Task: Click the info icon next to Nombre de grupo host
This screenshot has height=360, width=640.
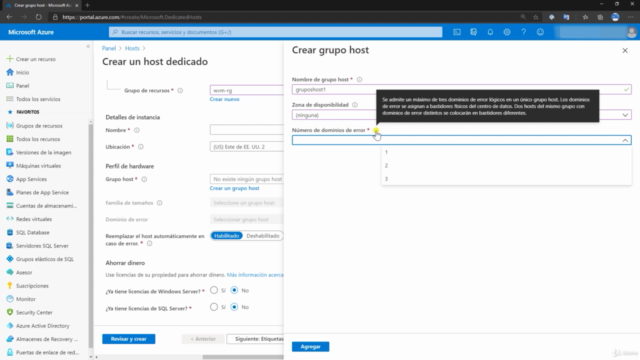Action: (359, 80)
